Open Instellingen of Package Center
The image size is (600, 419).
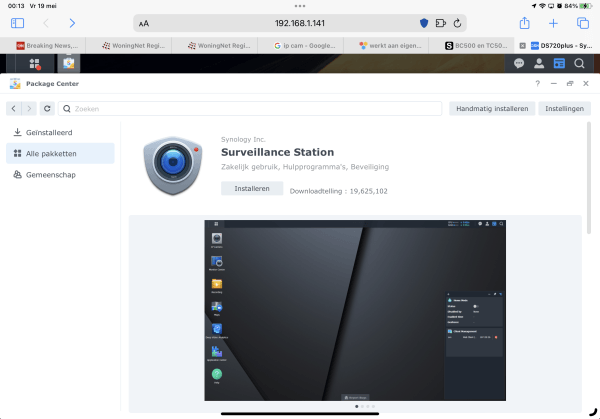(x=564, y=109)
